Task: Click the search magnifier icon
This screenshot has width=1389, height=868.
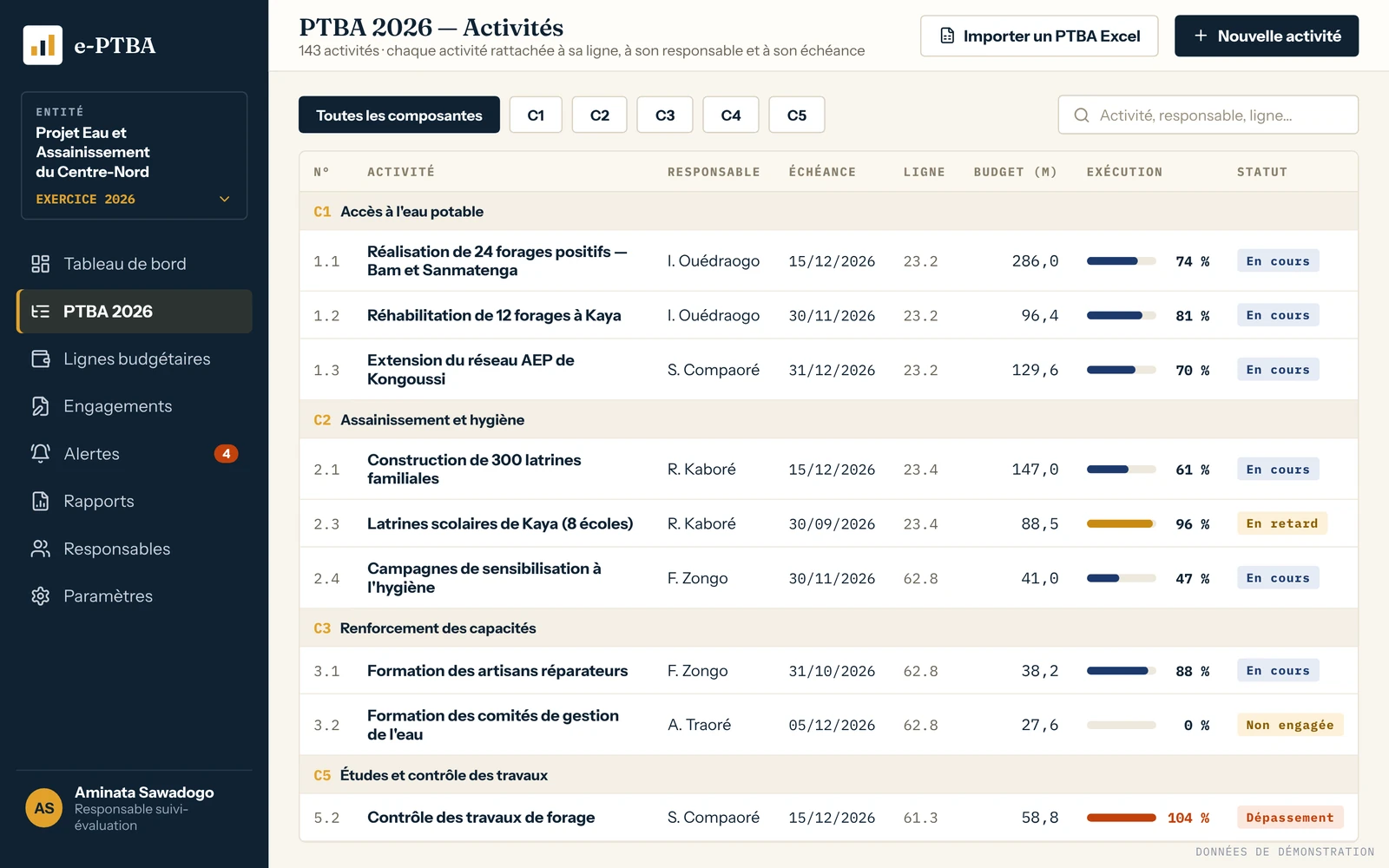Action: pos(1082,115)
